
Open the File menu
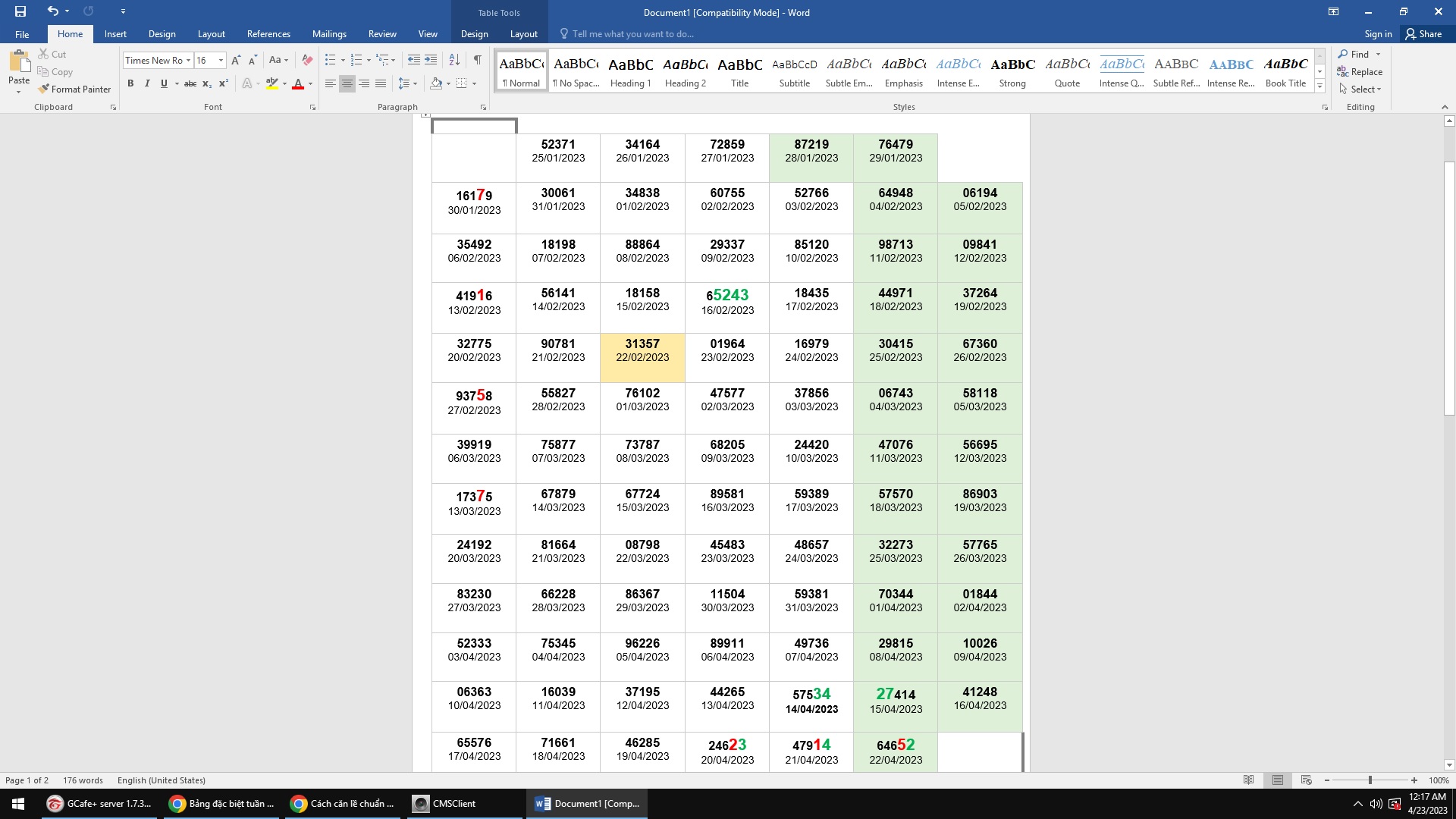click(22, 34)
